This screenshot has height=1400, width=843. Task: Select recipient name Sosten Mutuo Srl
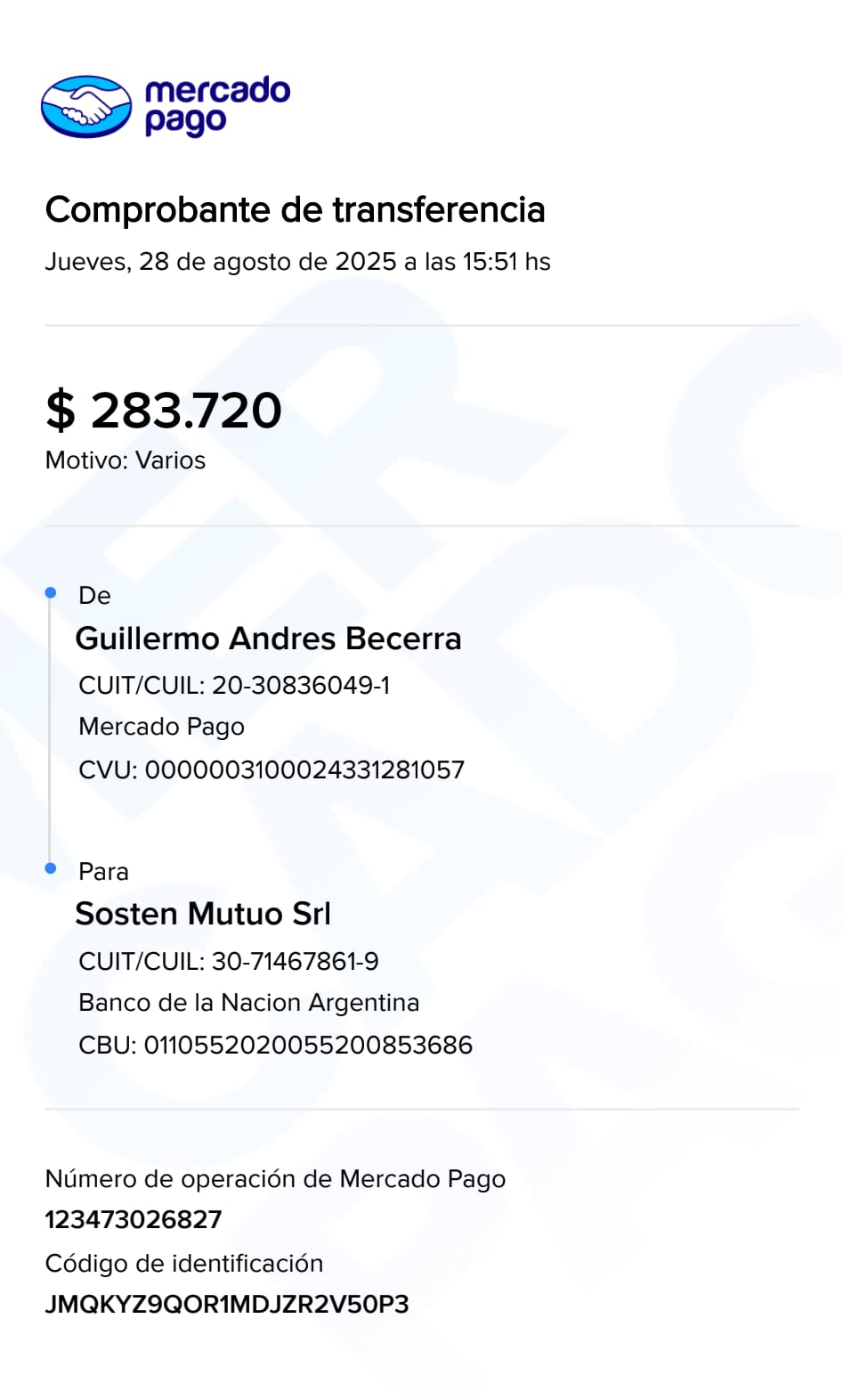(x=203, y=914)
